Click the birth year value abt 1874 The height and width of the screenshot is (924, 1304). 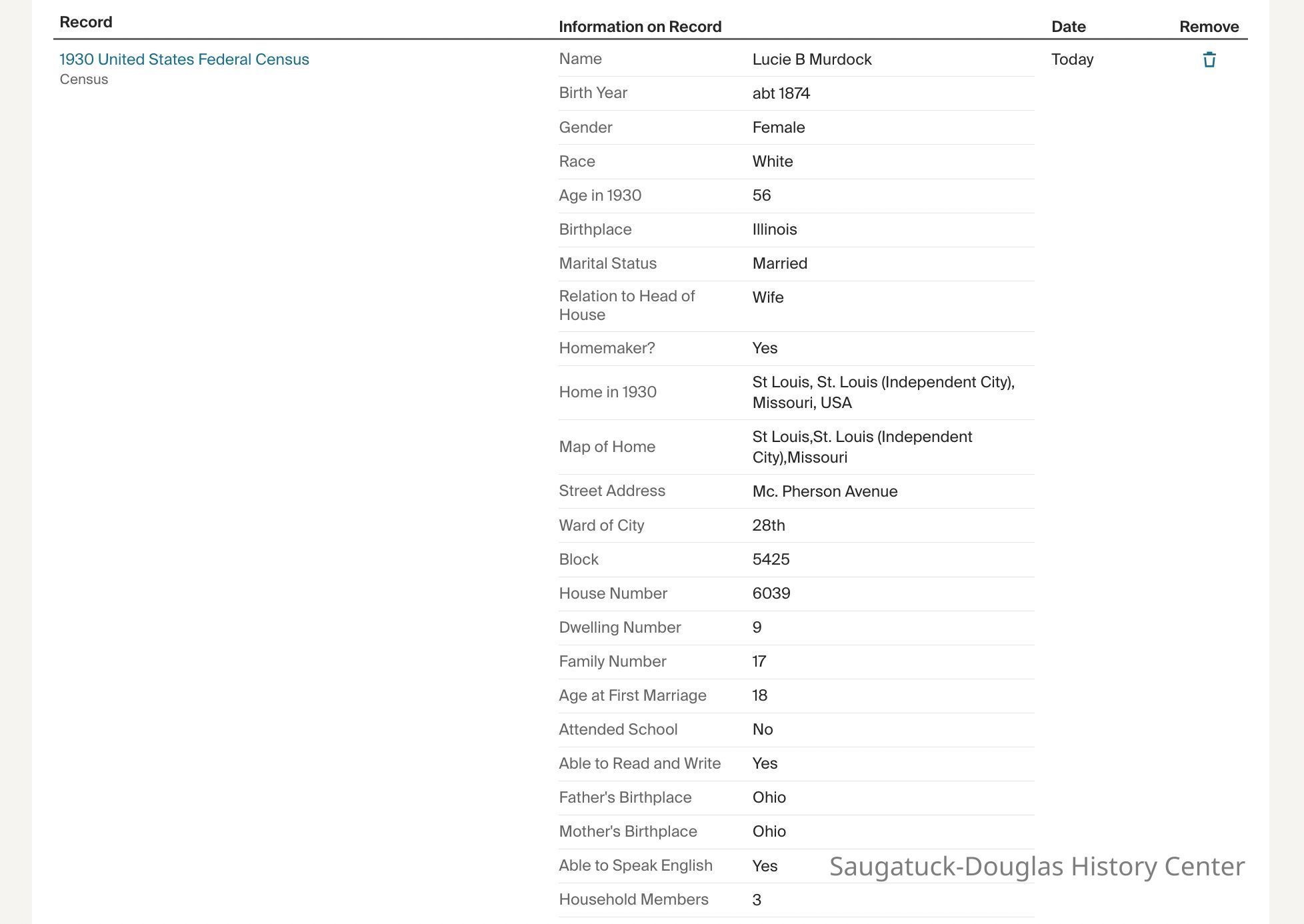point(781,93)
